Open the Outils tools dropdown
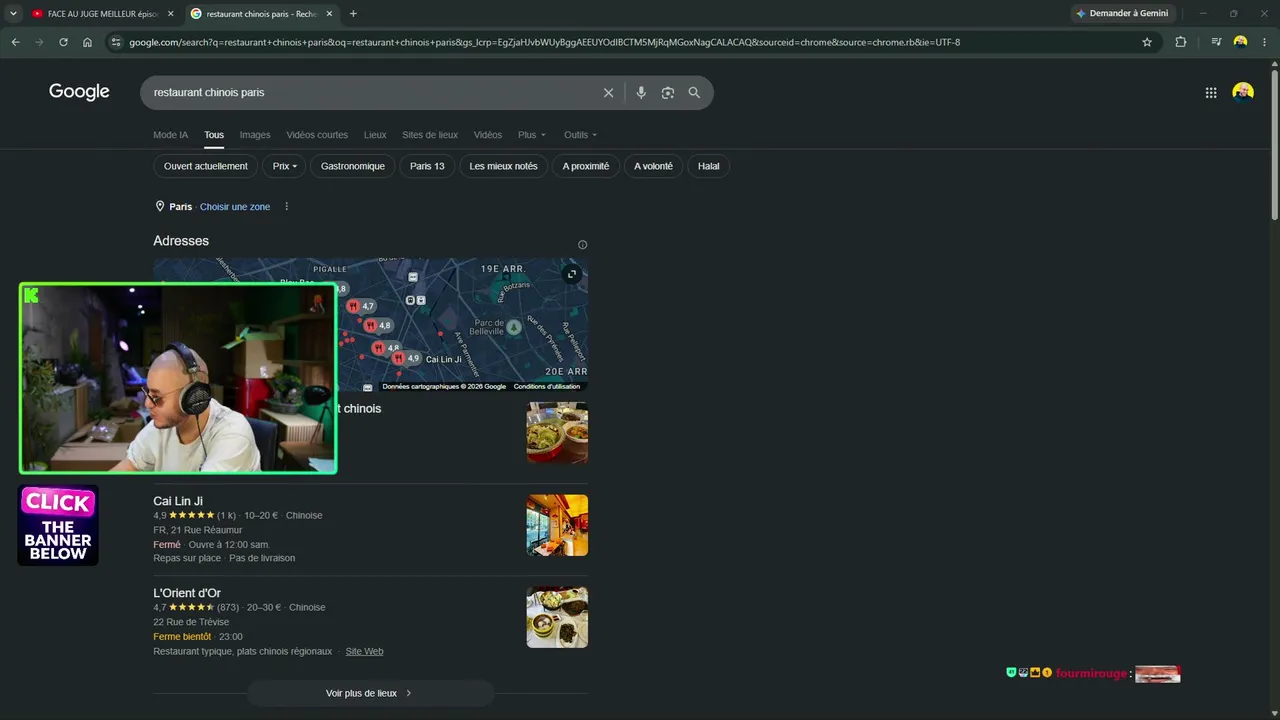Image resolution: width=1280 pixels, height=720 pixels. (x=580, y=135)
